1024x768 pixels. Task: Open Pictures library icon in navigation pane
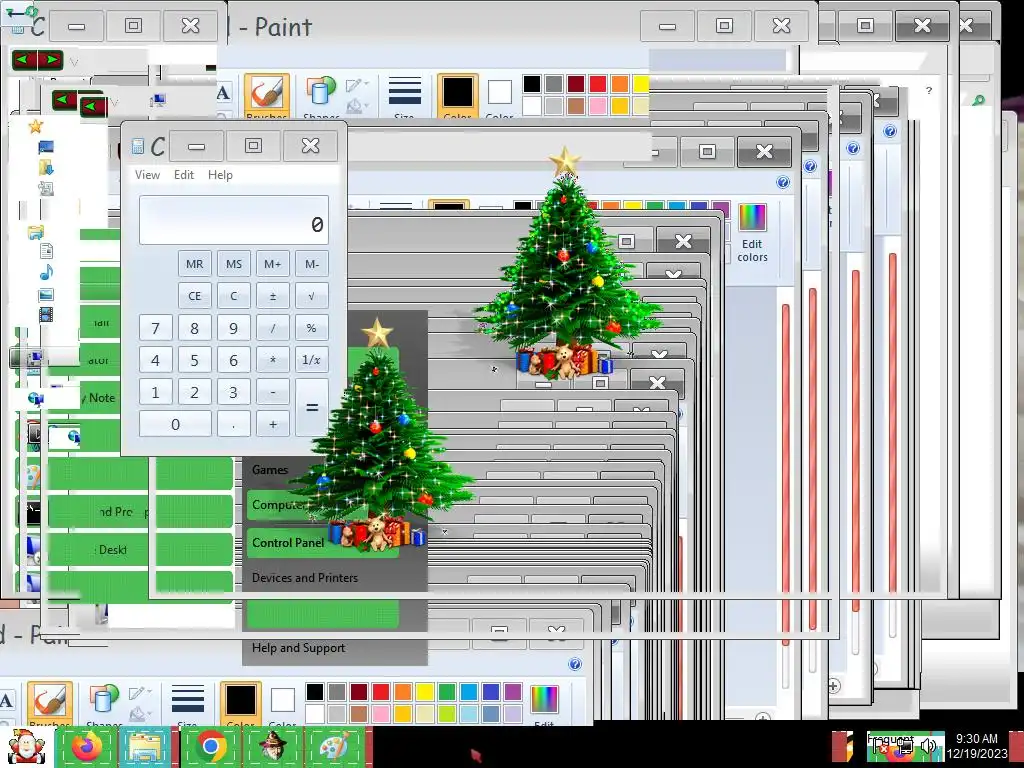[x=46, y=295]
